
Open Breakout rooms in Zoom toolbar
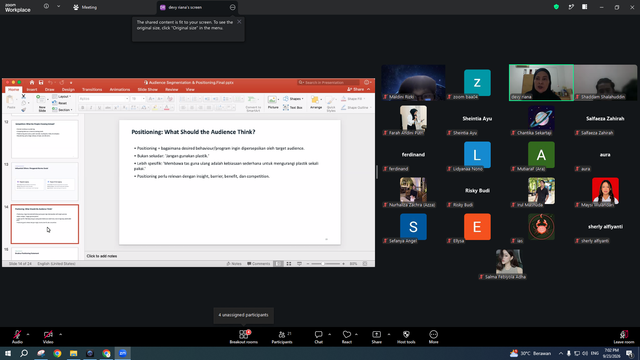[244, 337]
